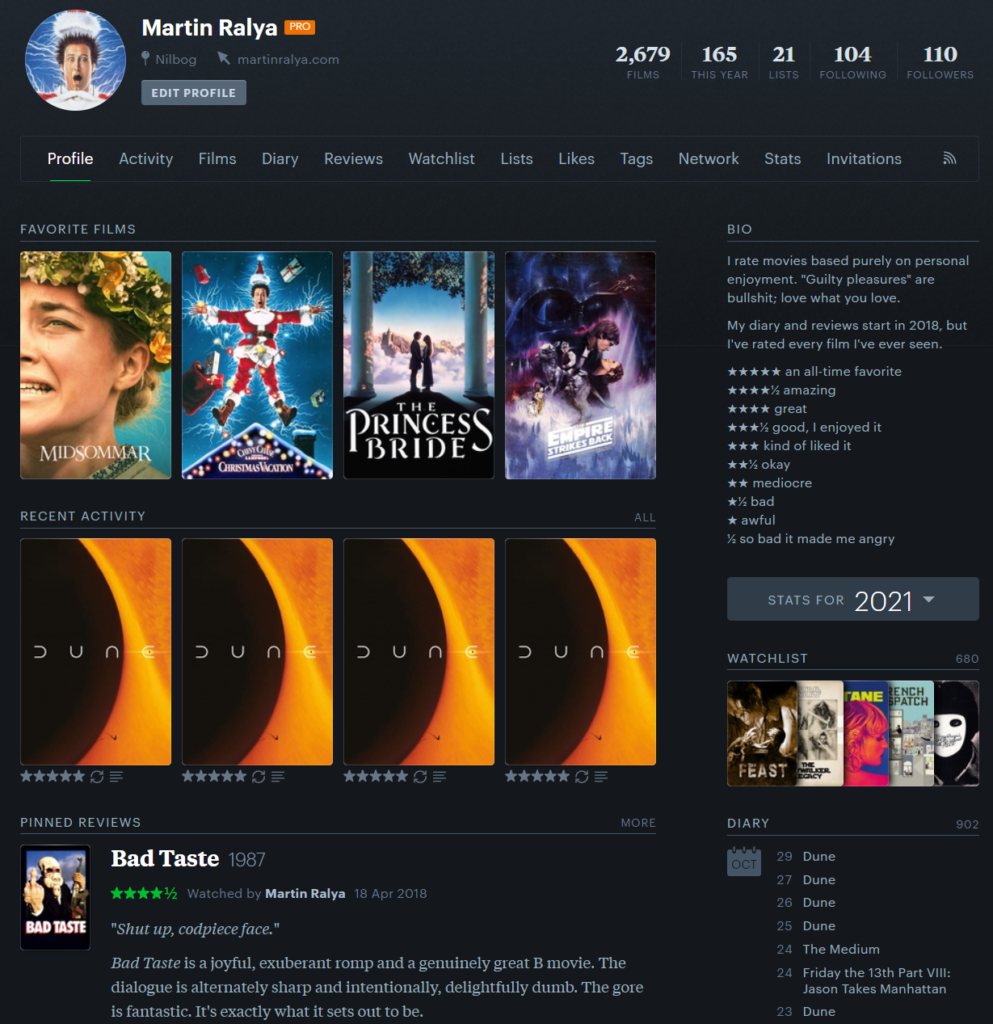Open The French Dispatch poster in Watchlist

coord(911,733)
